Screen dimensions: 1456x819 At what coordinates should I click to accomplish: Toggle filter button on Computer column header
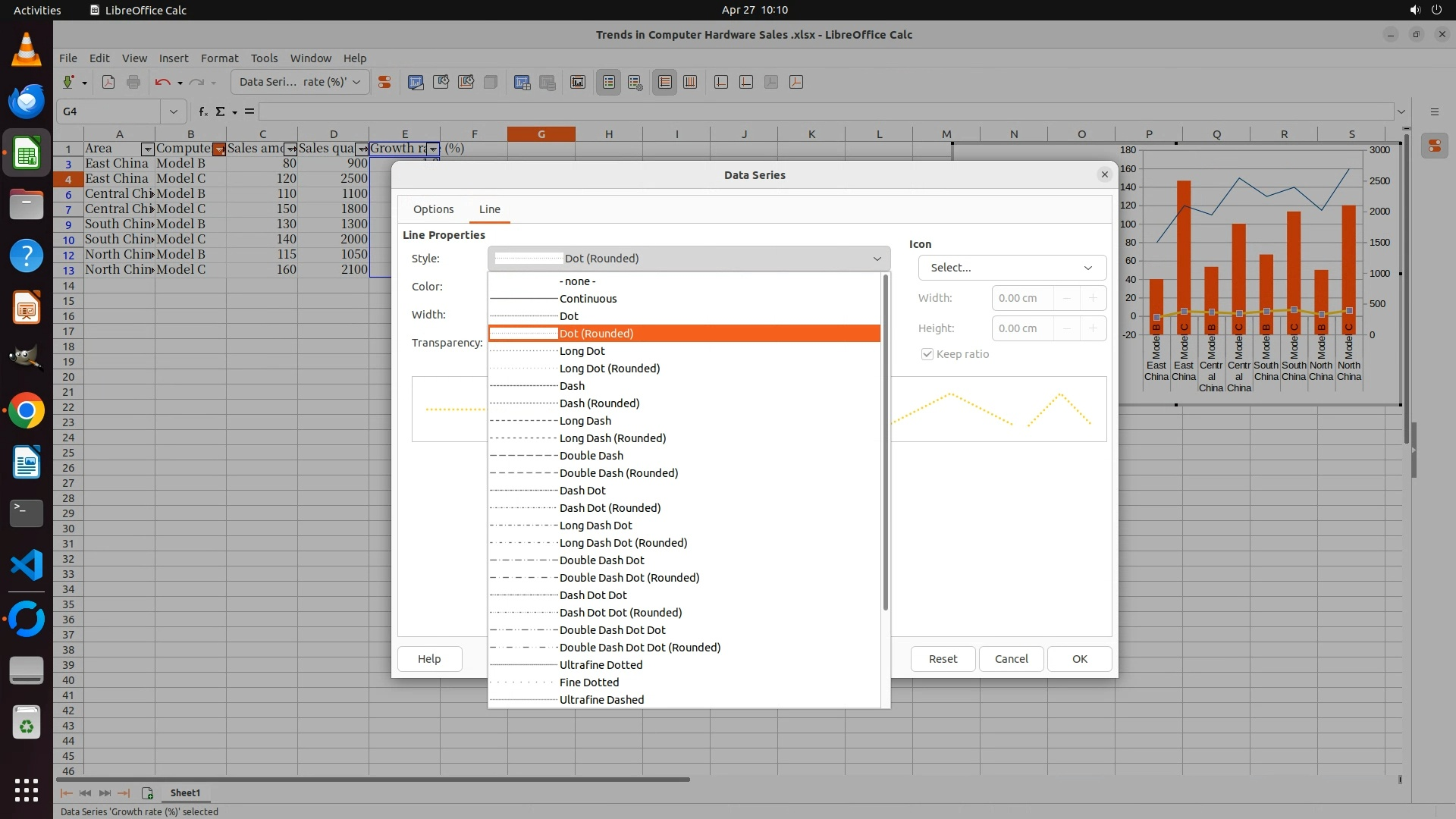click(219, 149)
